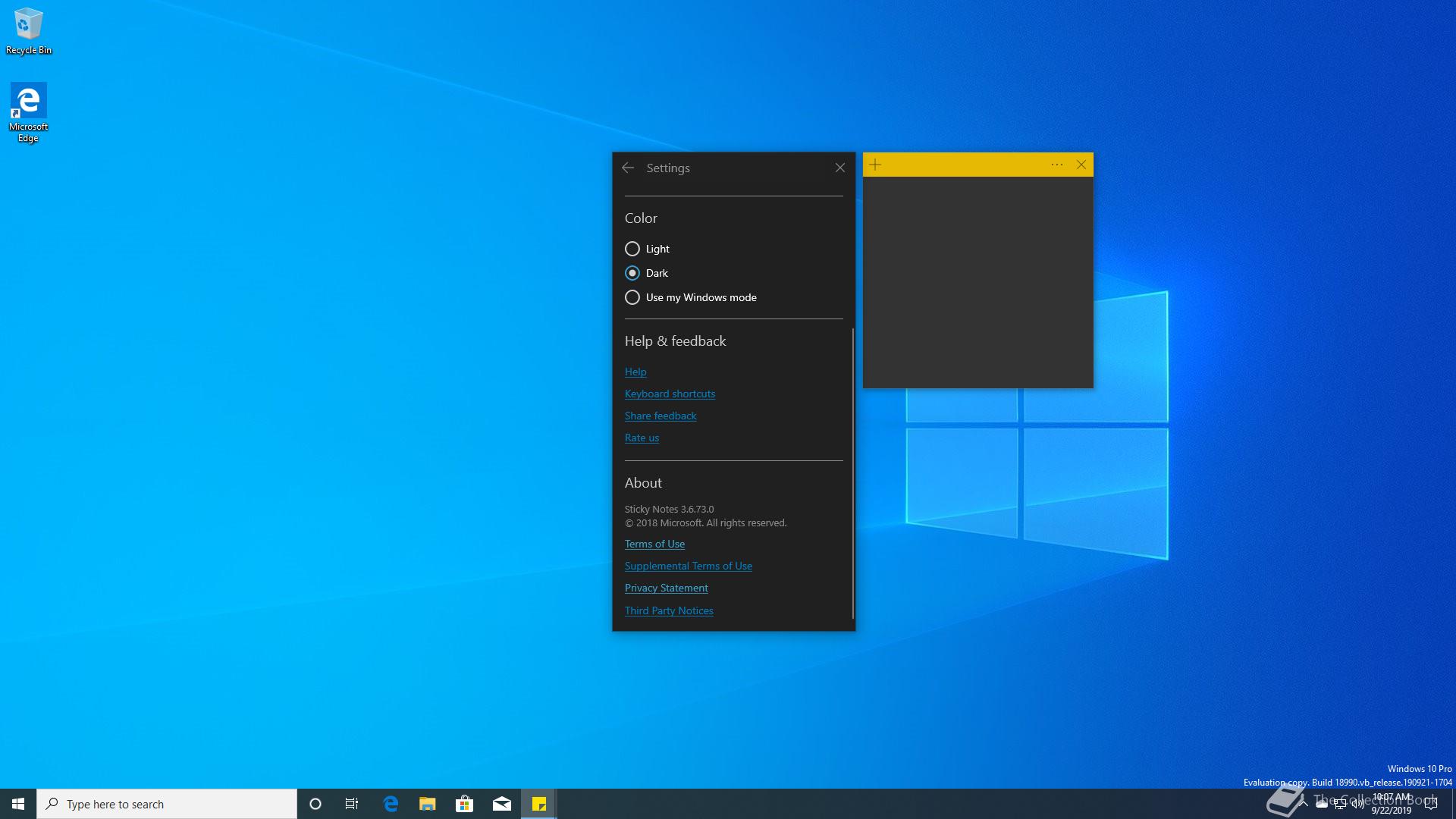1456x819 pixels.
Task: Open the Terms of Use link
Action: pos(654,544)
